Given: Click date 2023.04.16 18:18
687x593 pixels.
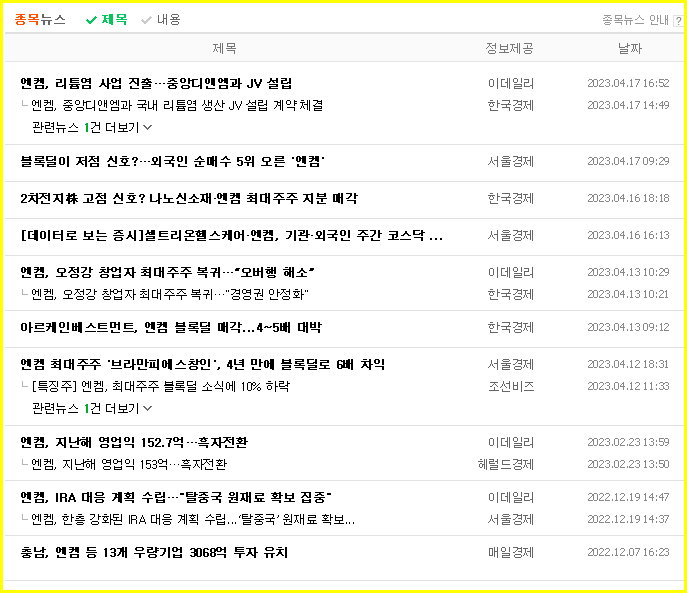Looking at the screenshot, I should 628,199.
